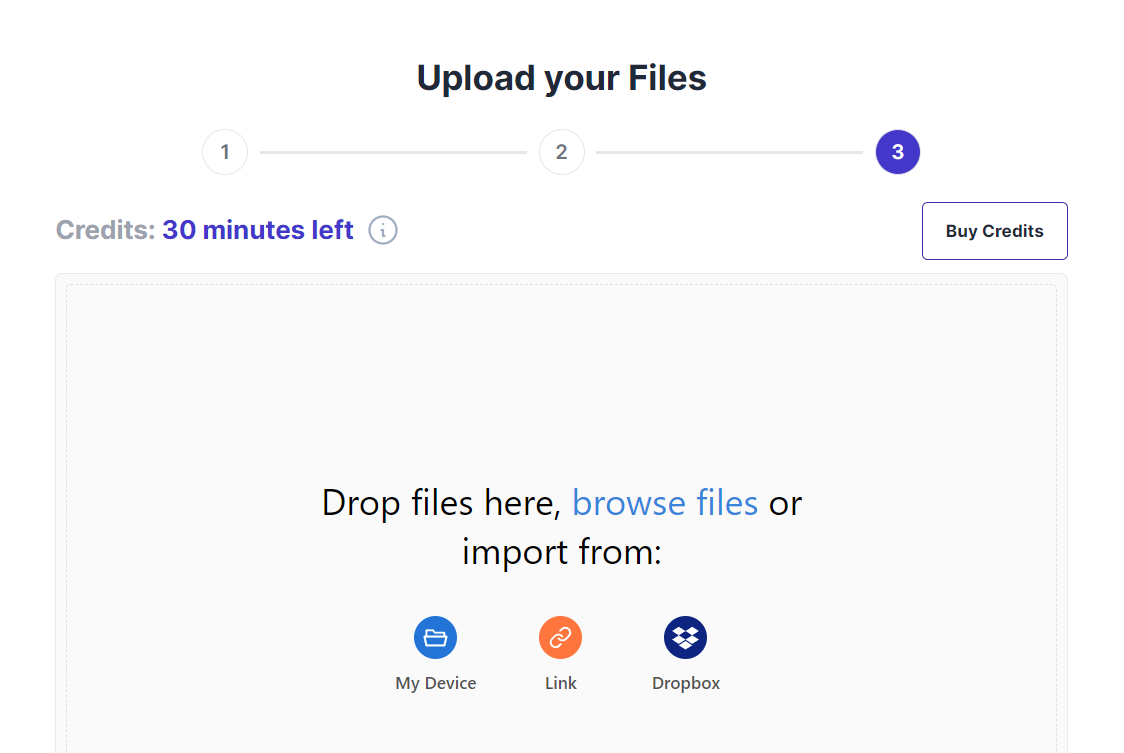The image size is (1124, 753).
Task: Click the blue My Device folder icon
Action: (435, 637)
